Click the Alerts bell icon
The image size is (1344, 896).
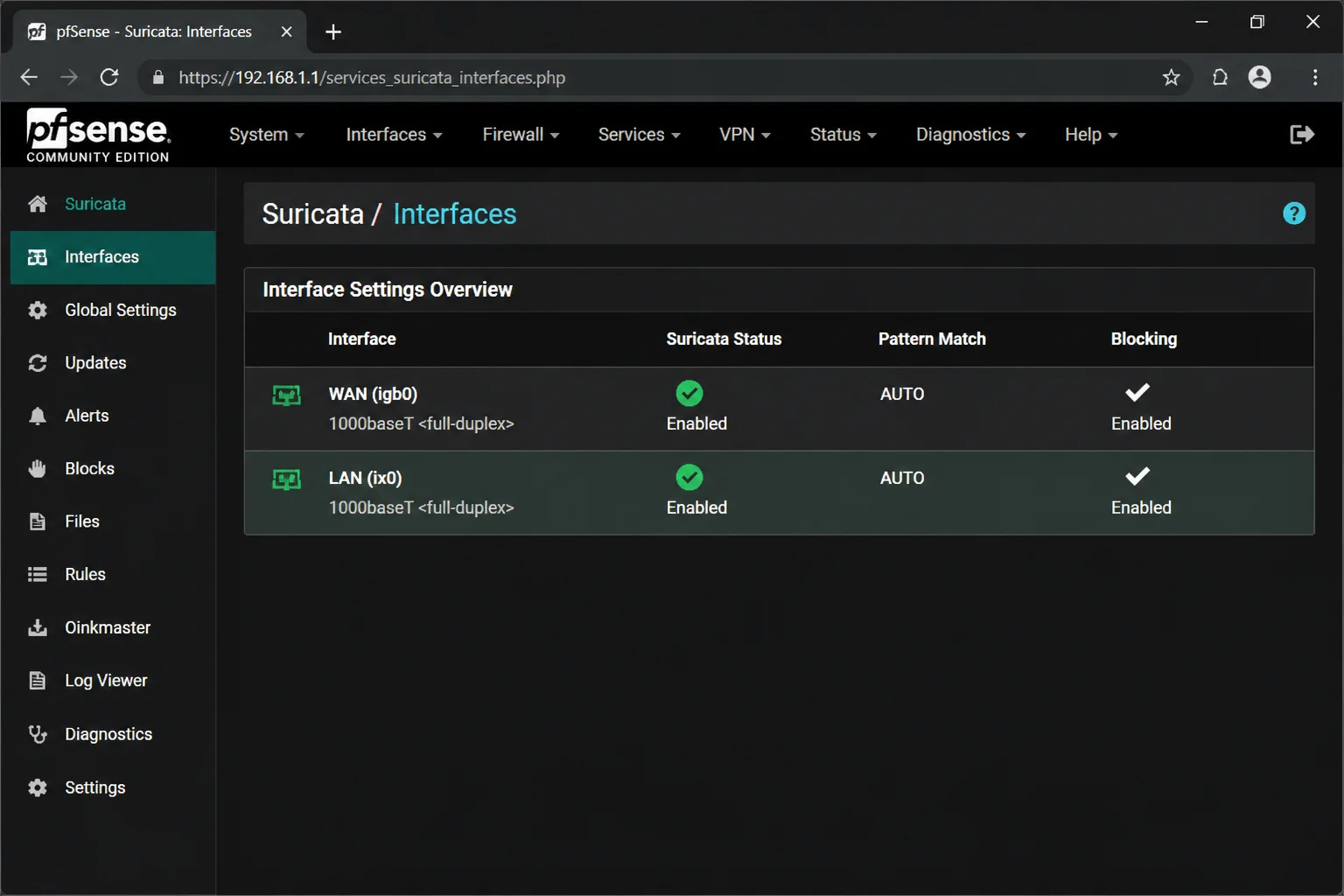38,416
